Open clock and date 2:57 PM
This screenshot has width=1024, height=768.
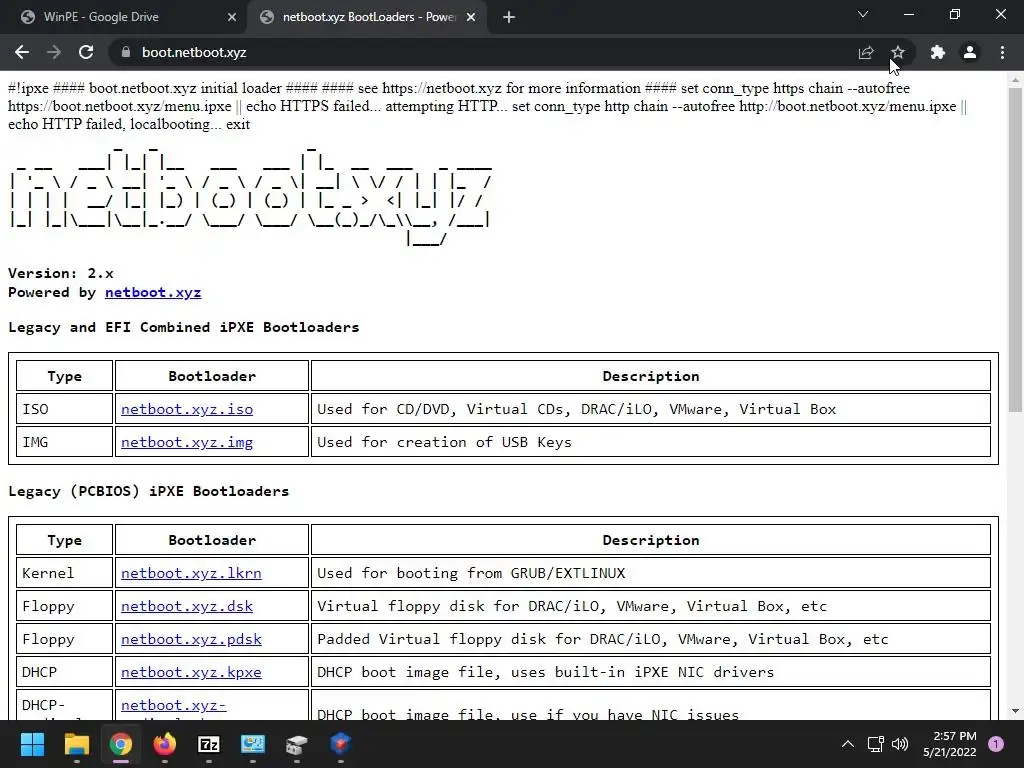(x=950, y=744)
